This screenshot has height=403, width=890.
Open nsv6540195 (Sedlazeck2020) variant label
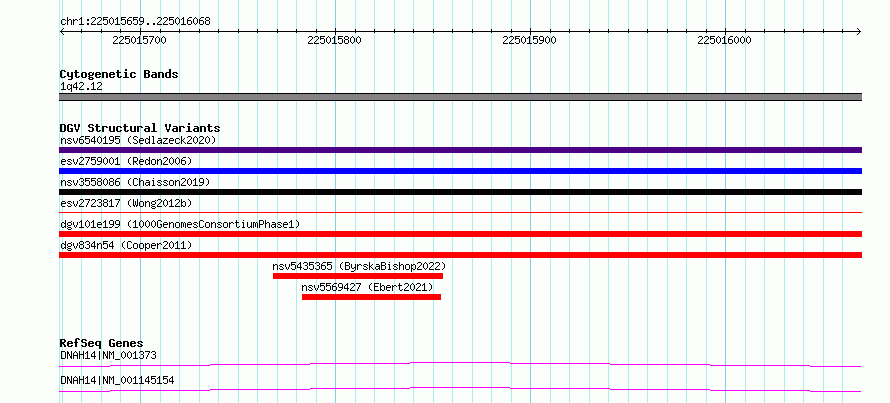(x=138, y=140)
